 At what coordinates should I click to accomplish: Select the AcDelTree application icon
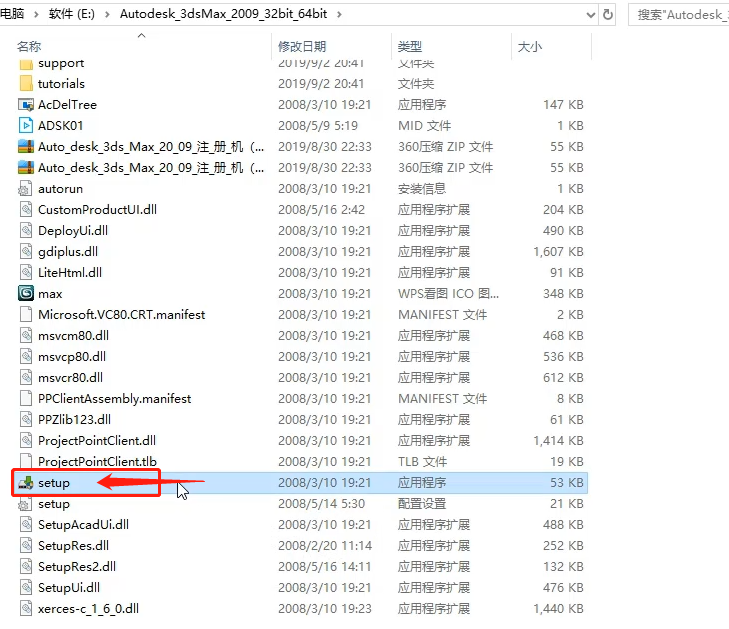26,105
